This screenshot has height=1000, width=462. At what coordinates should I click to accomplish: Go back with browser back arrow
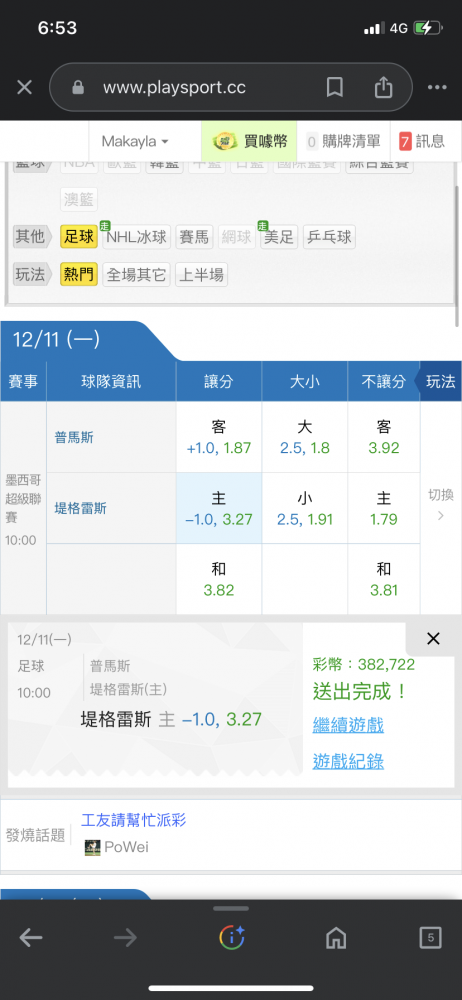pyautogui.click(x=31, y=937)
